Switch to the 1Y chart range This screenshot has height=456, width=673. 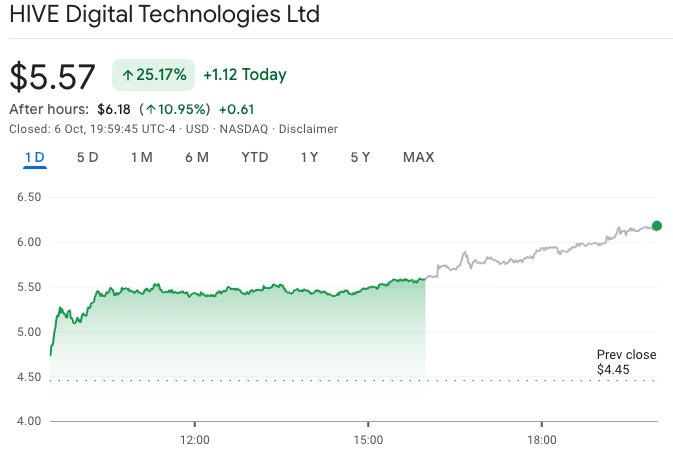tap(309, 157)
